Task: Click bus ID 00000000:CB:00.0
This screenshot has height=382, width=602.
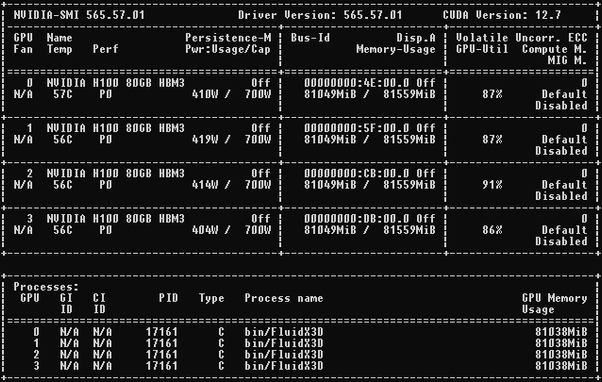Action: click(356, 174)
